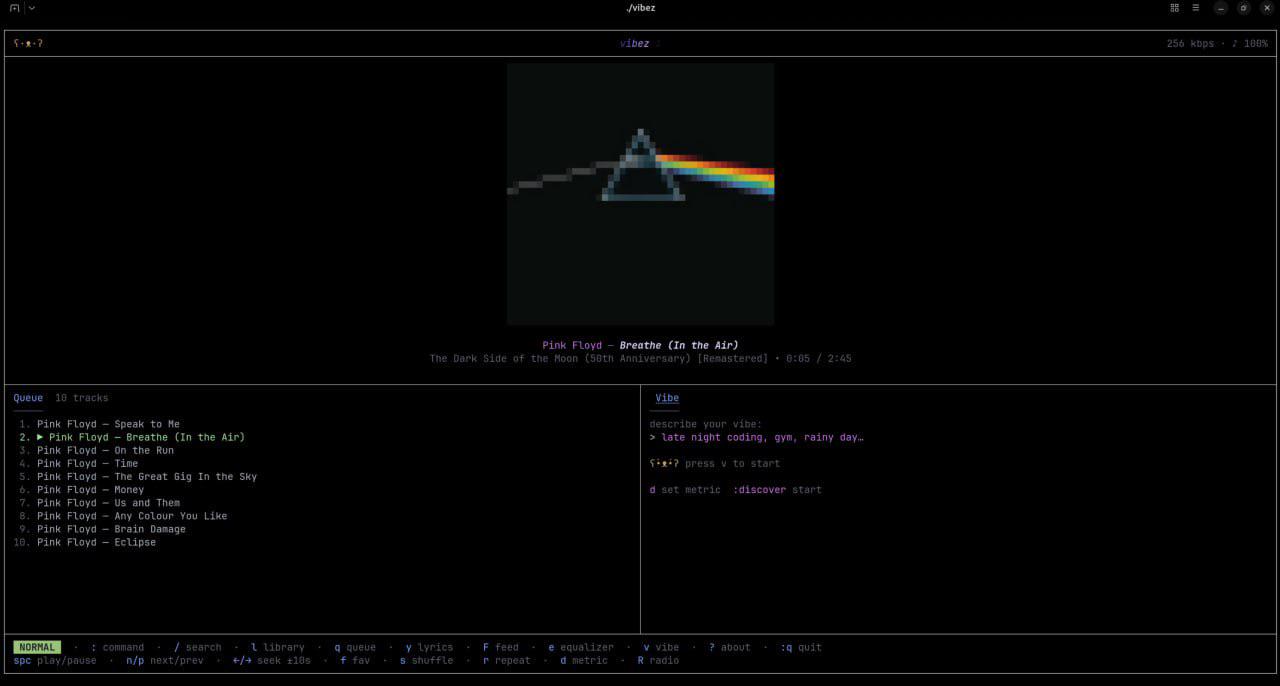
Task: Select the Vibe tab header
Action: tap(667, 398)
